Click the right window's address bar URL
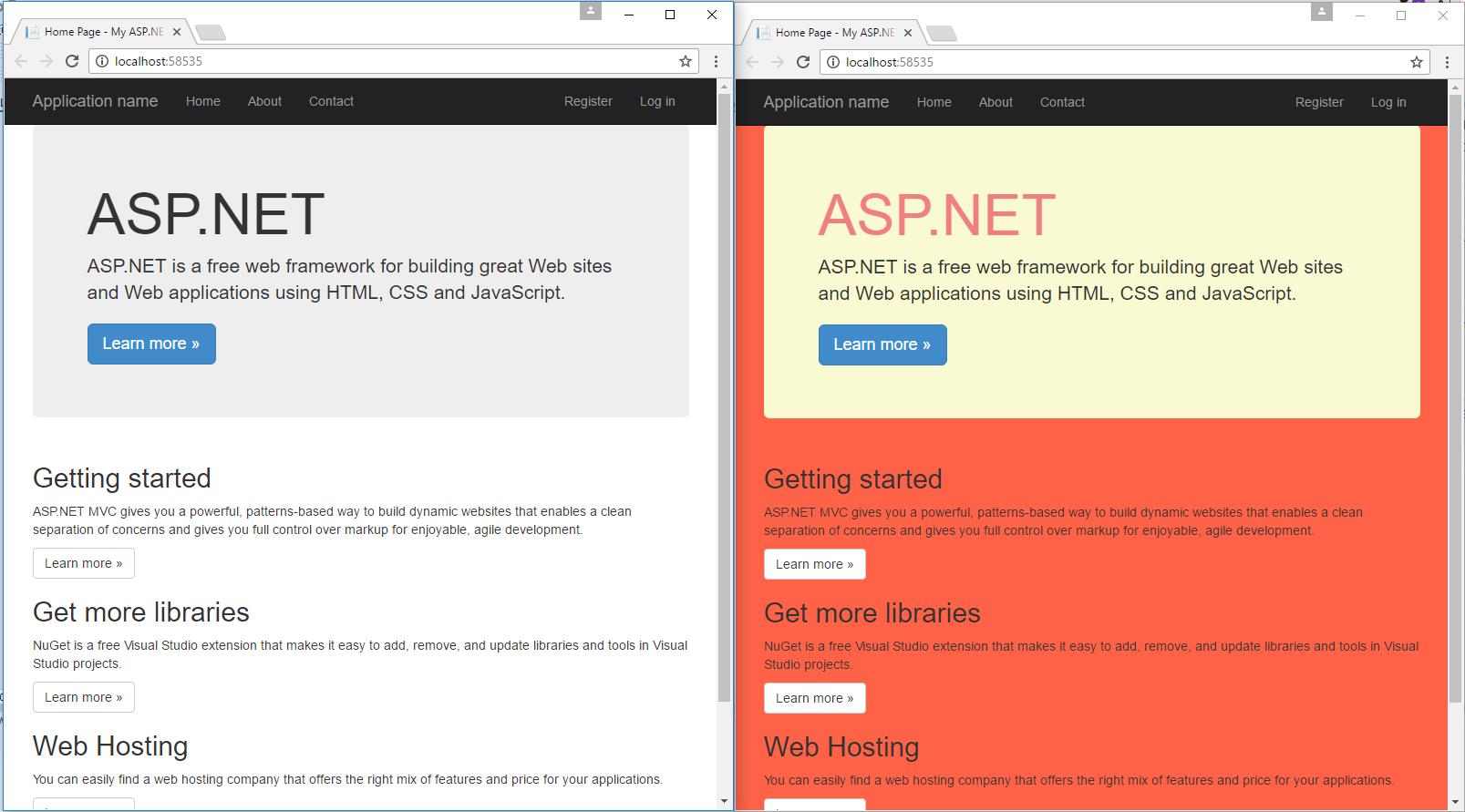This screenshot has height=812, width=1465. pyautogui.click(x=890, y=62)
